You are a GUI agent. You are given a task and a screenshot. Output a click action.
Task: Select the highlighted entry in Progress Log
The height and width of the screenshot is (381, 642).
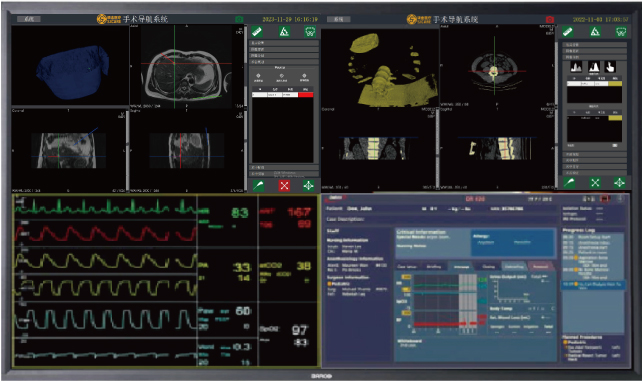(593, 285)
